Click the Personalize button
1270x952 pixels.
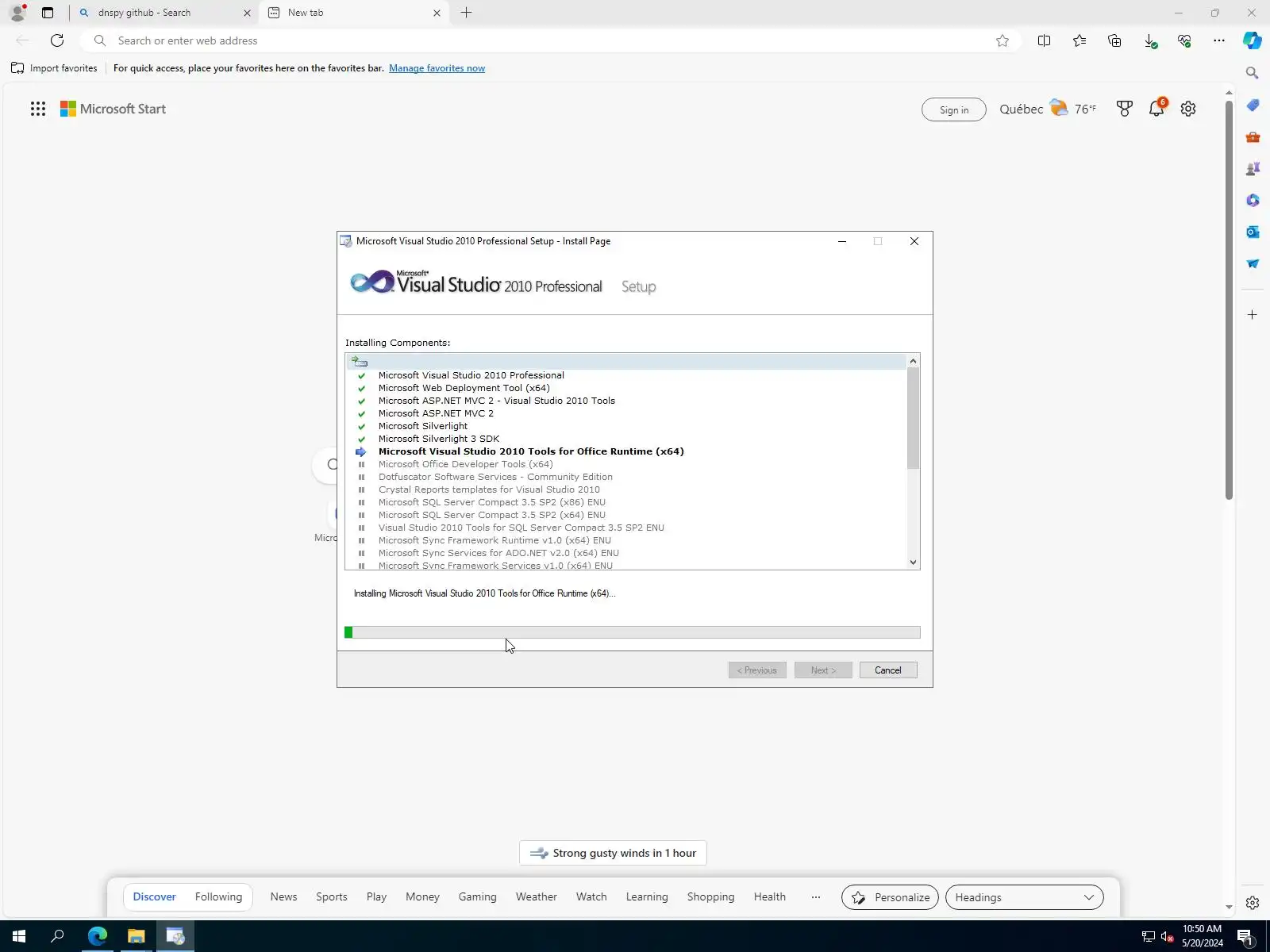click(890, 897)
